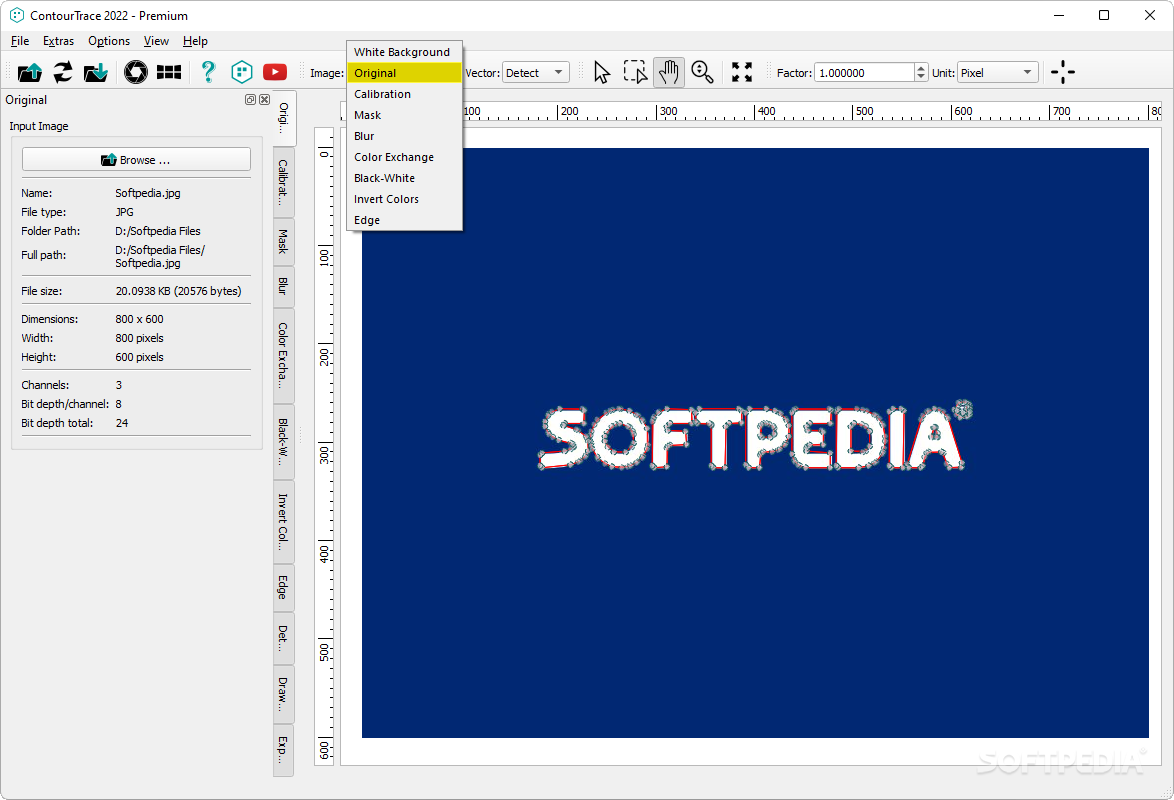Switch to the Calibrat... side tab
The image size is (1174, 800).
(x=283, y=182)
